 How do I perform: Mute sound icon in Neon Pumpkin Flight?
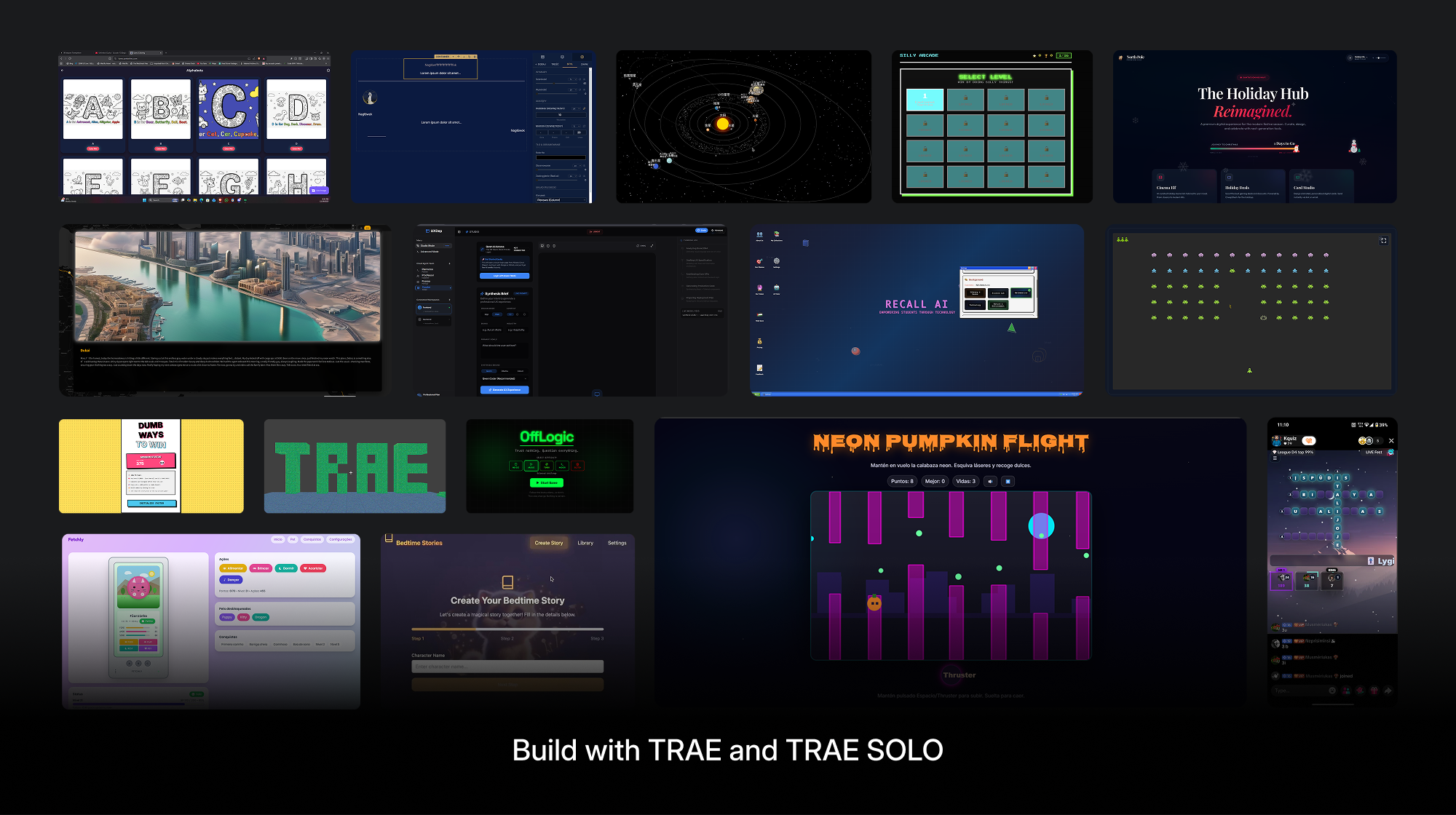coord(990,481)
